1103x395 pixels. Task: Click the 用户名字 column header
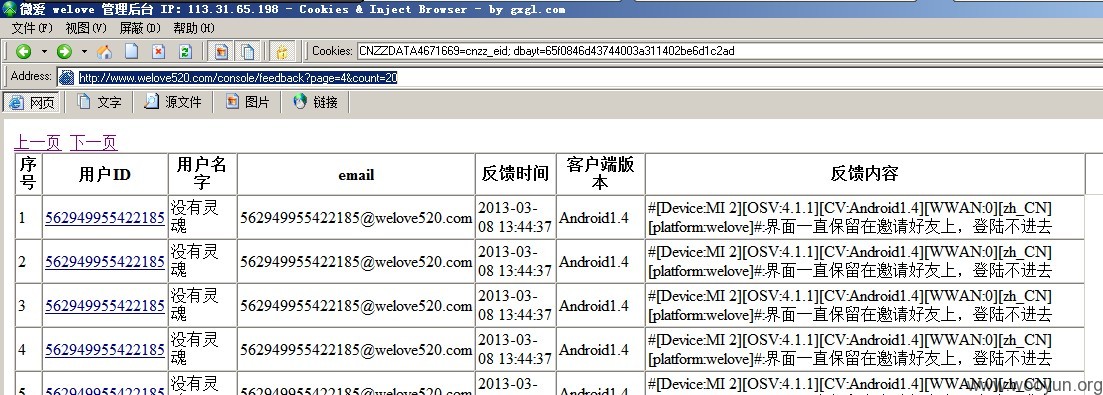coord(202,174)
